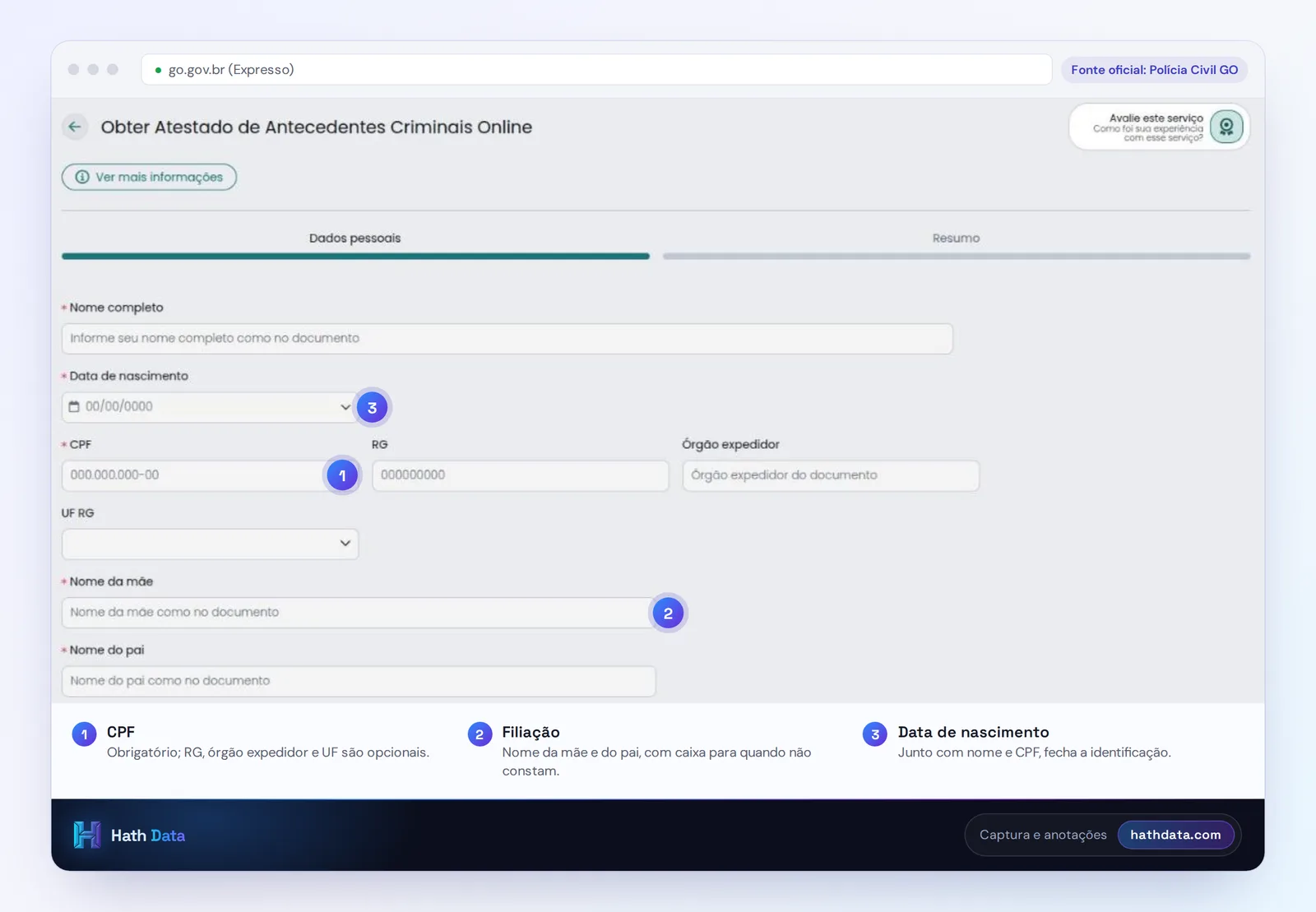Click the Filiação legend heading
This screenshot has width=1316, height=912.
tap(531, 732)
